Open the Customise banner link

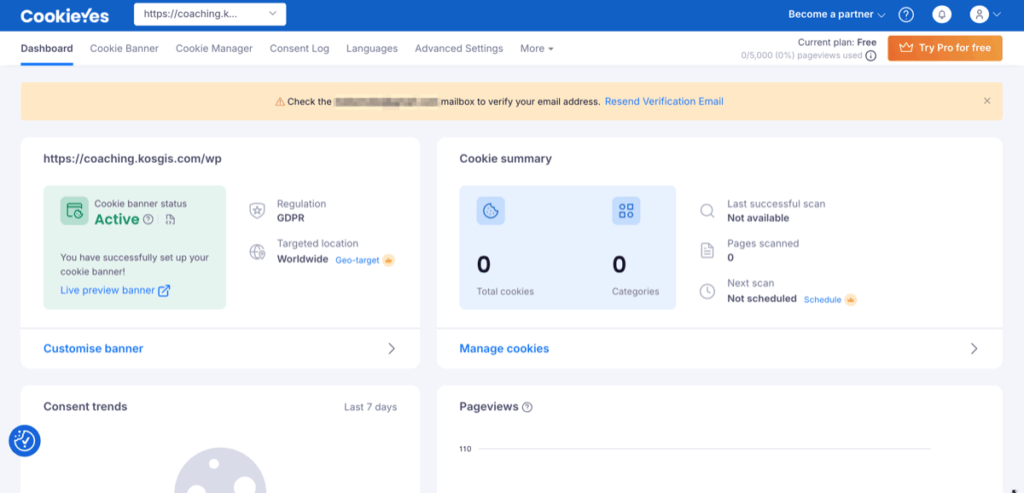[93, 349]
